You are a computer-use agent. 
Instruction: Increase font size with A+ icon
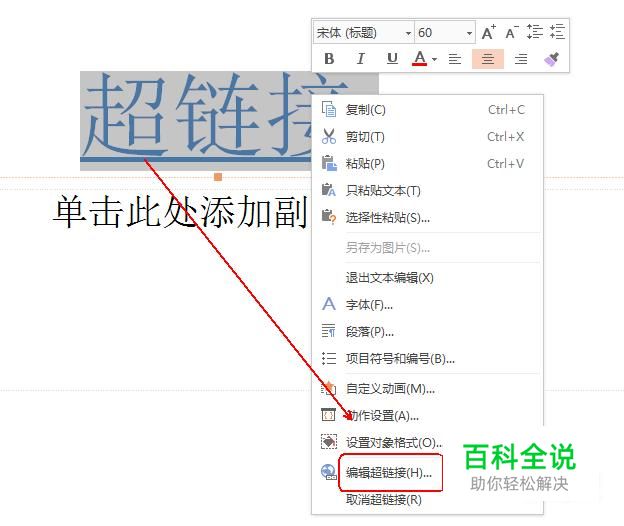[x=488, y=33]
